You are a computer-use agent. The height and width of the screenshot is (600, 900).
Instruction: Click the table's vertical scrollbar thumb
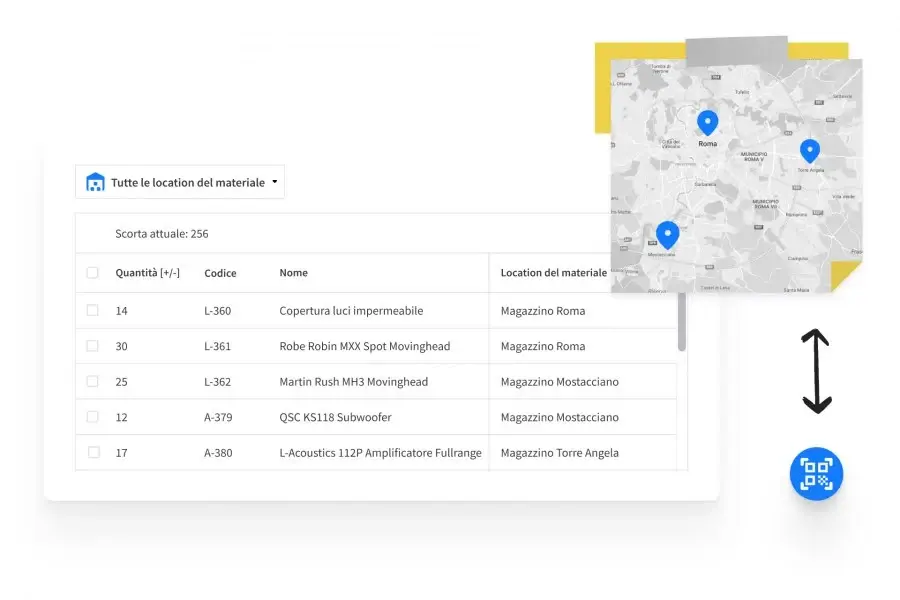[681, 322]
